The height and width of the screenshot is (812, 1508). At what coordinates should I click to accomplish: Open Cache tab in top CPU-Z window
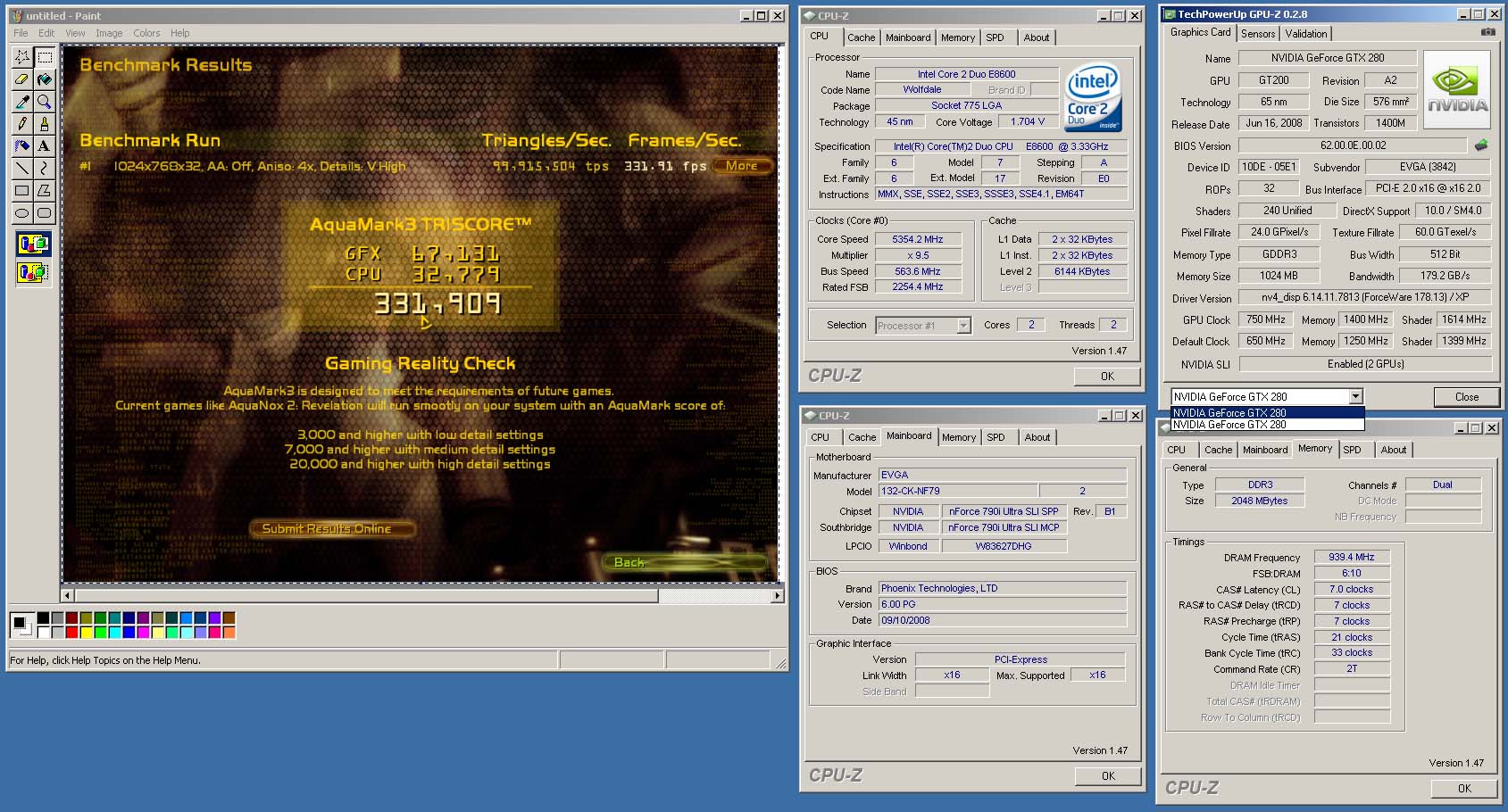[861, 37]
